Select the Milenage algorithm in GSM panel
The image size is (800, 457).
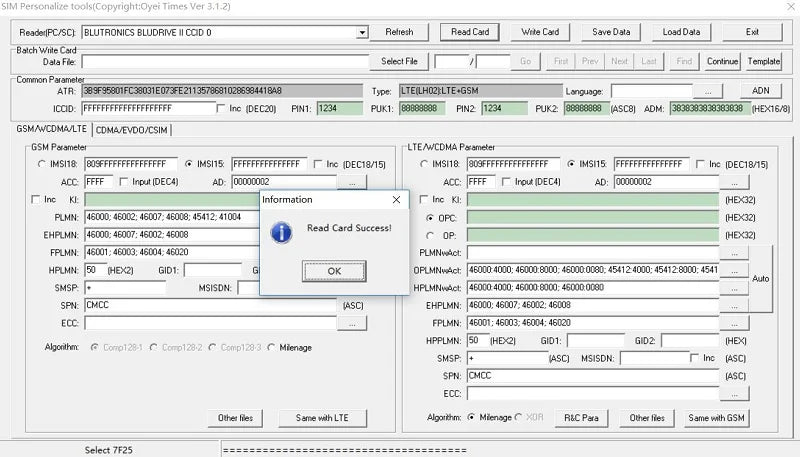[x=271, y=347]
